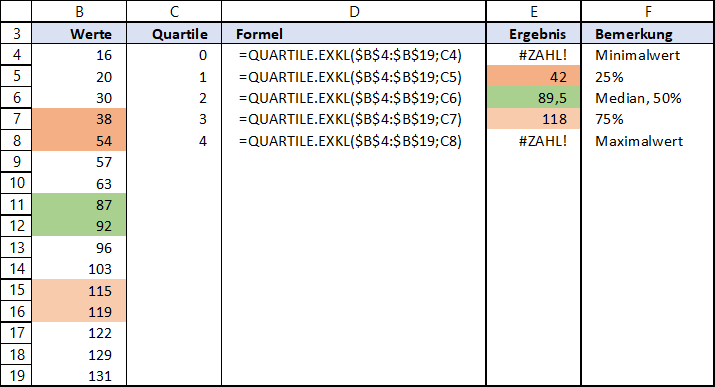This screenshot has height=387, width=715.
Task: Click the formula cell referencing C6
Action: click(354, 98)
